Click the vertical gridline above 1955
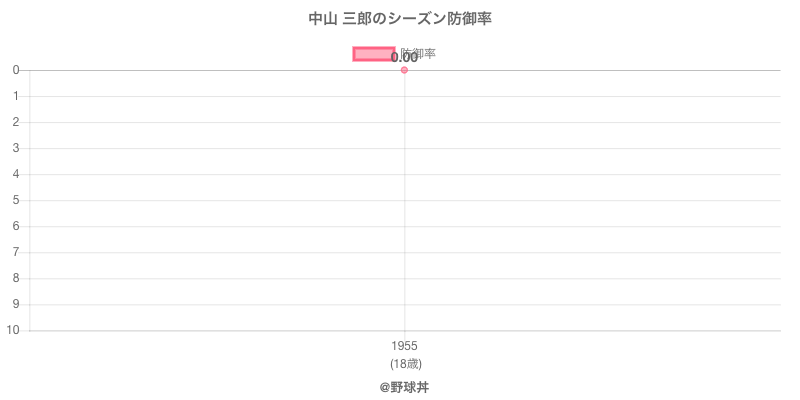 pyautogui.click(x=404, y=200)
